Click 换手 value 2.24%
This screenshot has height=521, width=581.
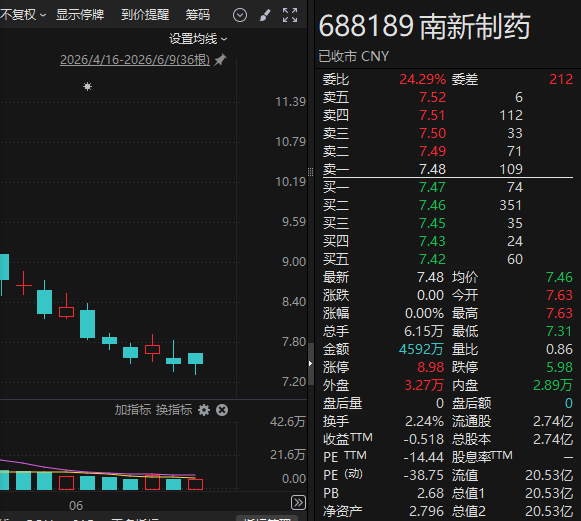click(x=424, y=421)
